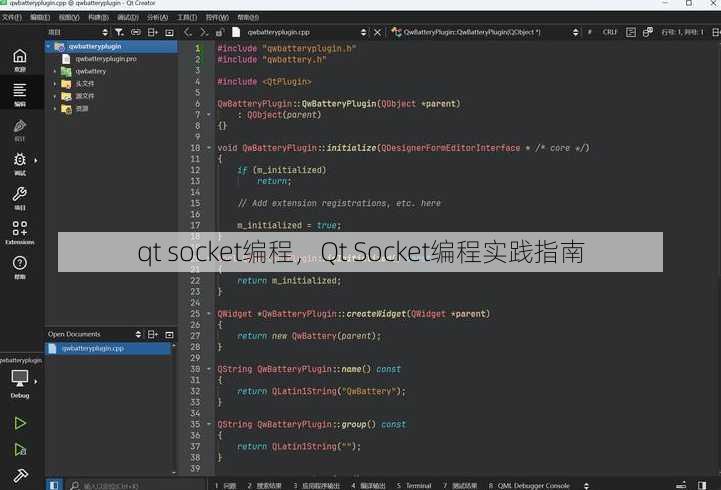Image resolution: width=721 pixels, height=490 pixels.
Task: Click the line and column indicator
Action: point(682,32)
